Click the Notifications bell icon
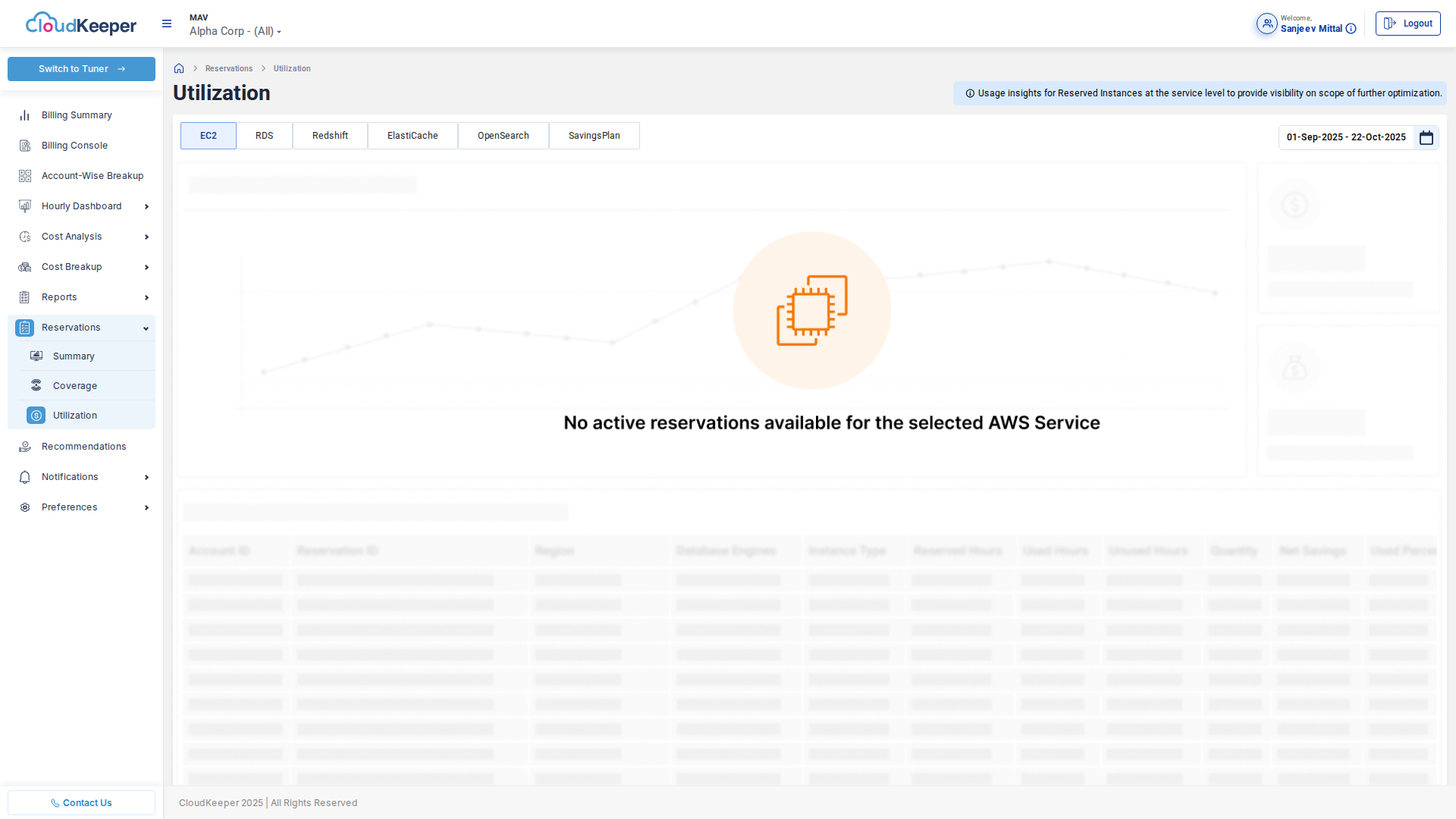Viewport: 1456px width, 819px height. [x=25, y=477]
